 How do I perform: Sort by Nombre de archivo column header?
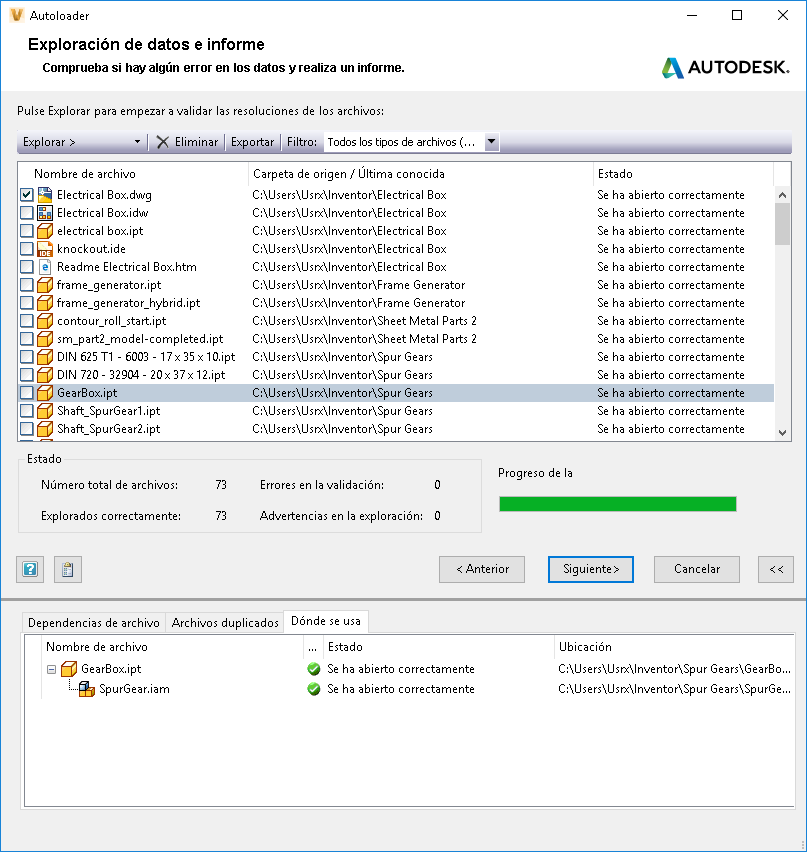(x=133, y=174)
